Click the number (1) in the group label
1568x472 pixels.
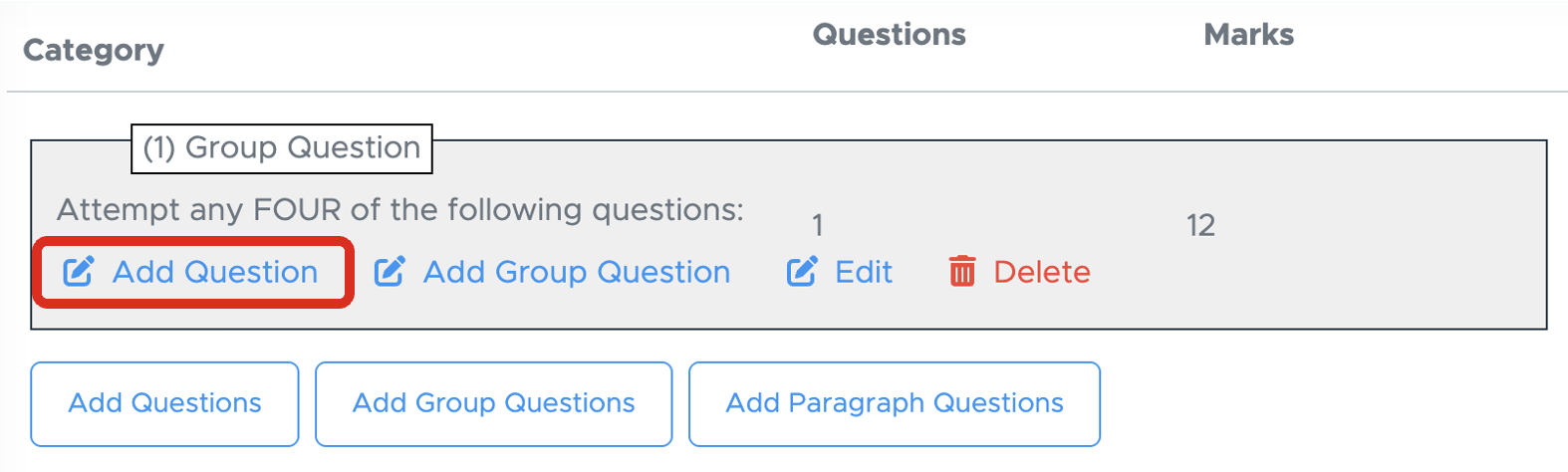tap(159, 148)
